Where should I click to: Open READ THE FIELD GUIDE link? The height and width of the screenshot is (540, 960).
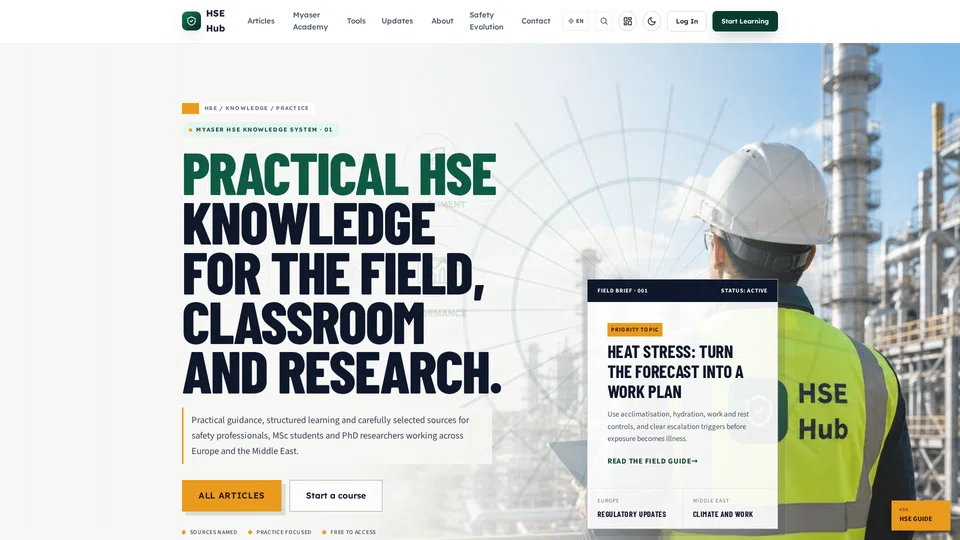(652, 461)
